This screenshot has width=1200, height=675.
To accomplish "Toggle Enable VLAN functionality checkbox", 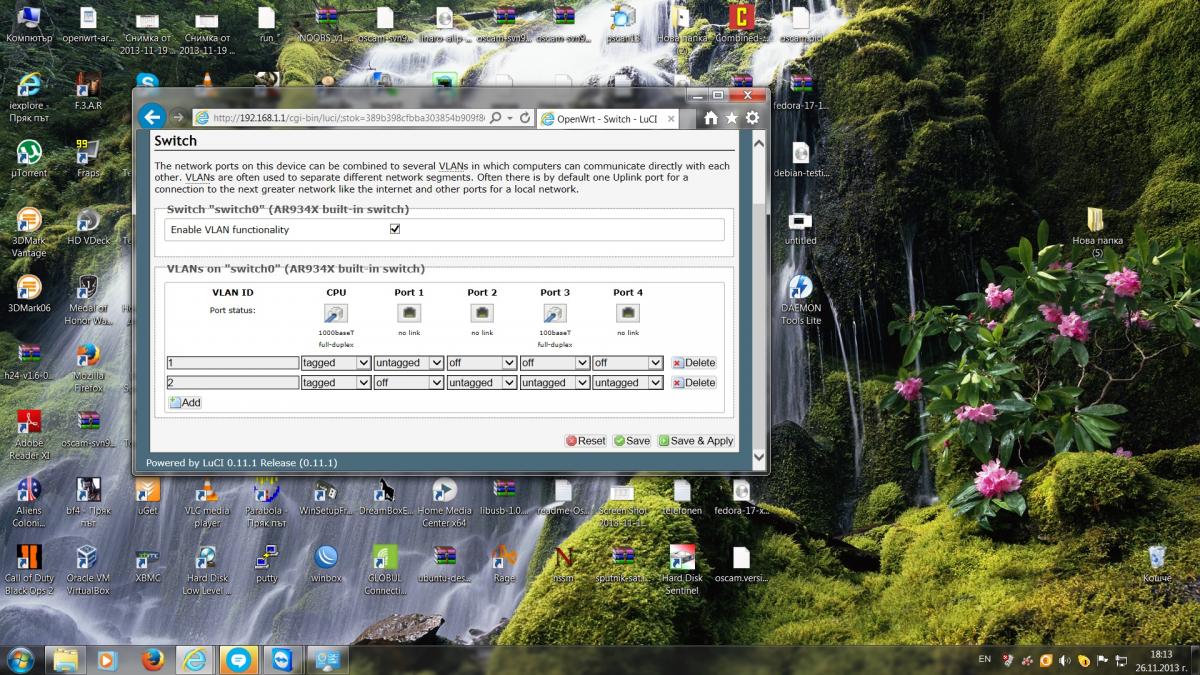I will tap(395, 229).
